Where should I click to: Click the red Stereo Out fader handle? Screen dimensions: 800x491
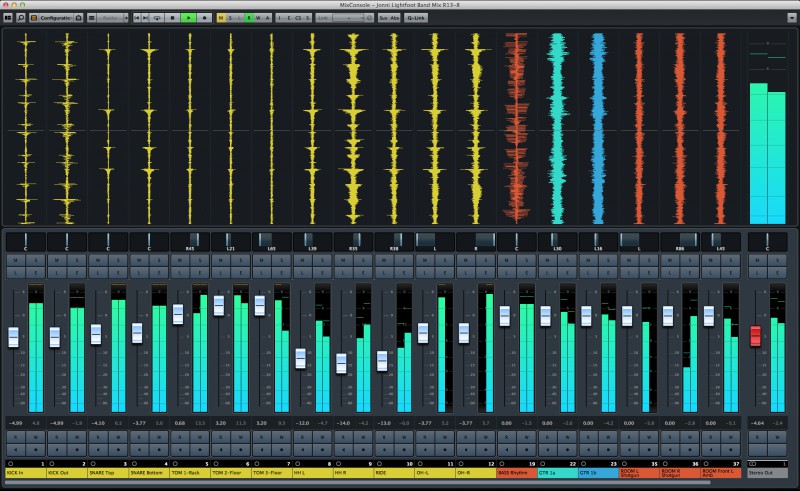pyautogui.click(x=756, y=336)
